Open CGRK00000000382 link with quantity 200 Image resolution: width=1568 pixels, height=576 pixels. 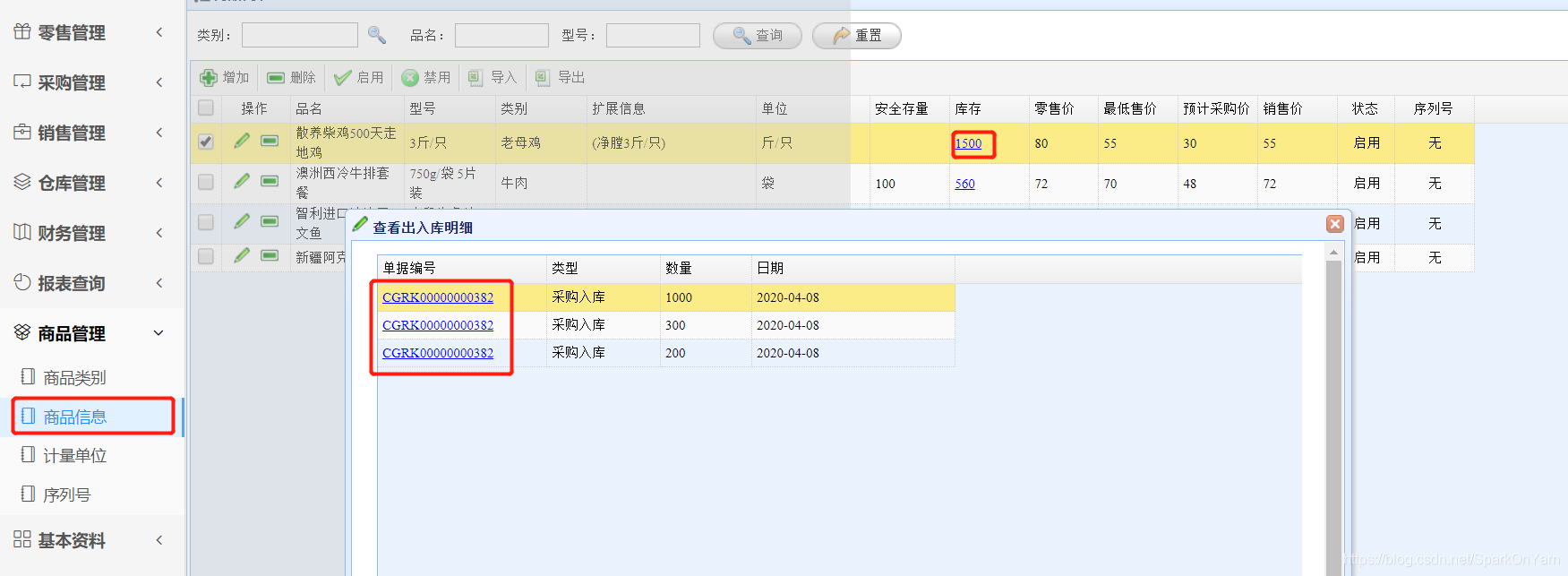click(x=438, y=353)
